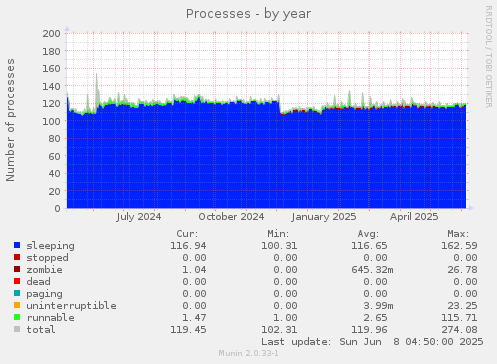Click the 'Number of processes' axis label
This screenshot has width=497, height=364.
coord(10,120)
